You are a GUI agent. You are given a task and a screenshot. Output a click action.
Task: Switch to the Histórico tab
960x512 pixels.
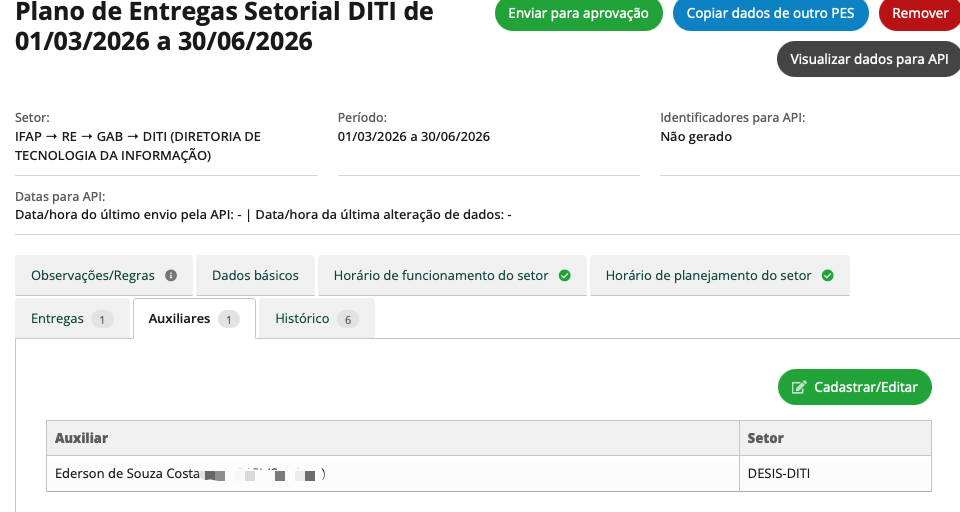[x=302, y=319]
